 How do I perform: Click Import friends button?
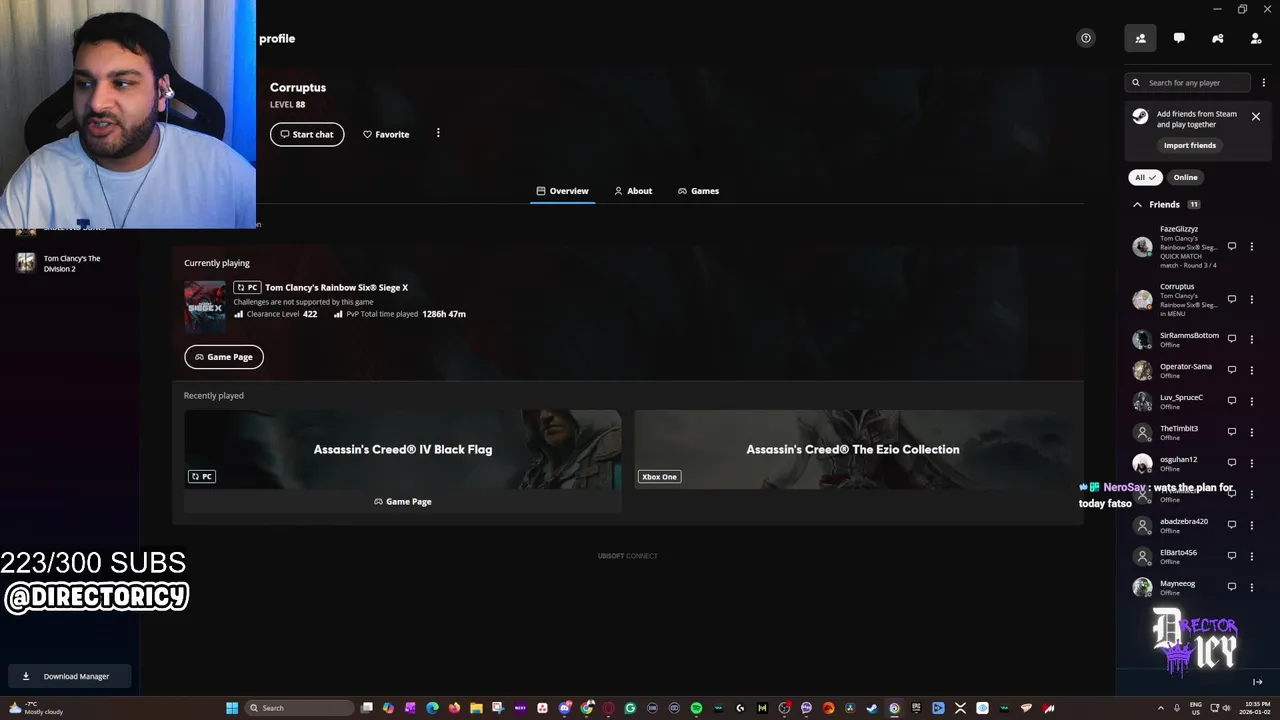coord(1189,145)
